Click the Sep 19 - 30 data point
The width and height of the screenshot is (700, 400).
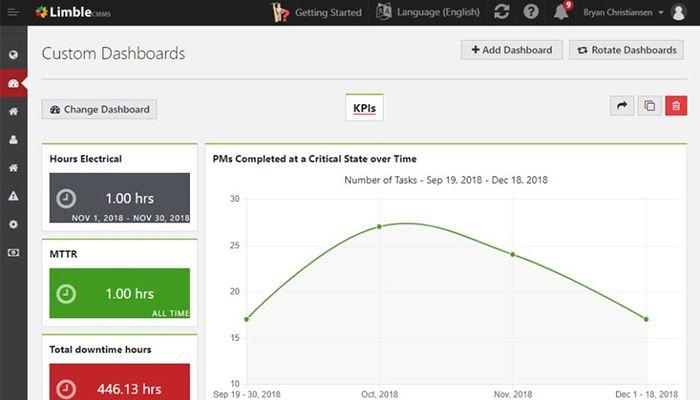246,319
